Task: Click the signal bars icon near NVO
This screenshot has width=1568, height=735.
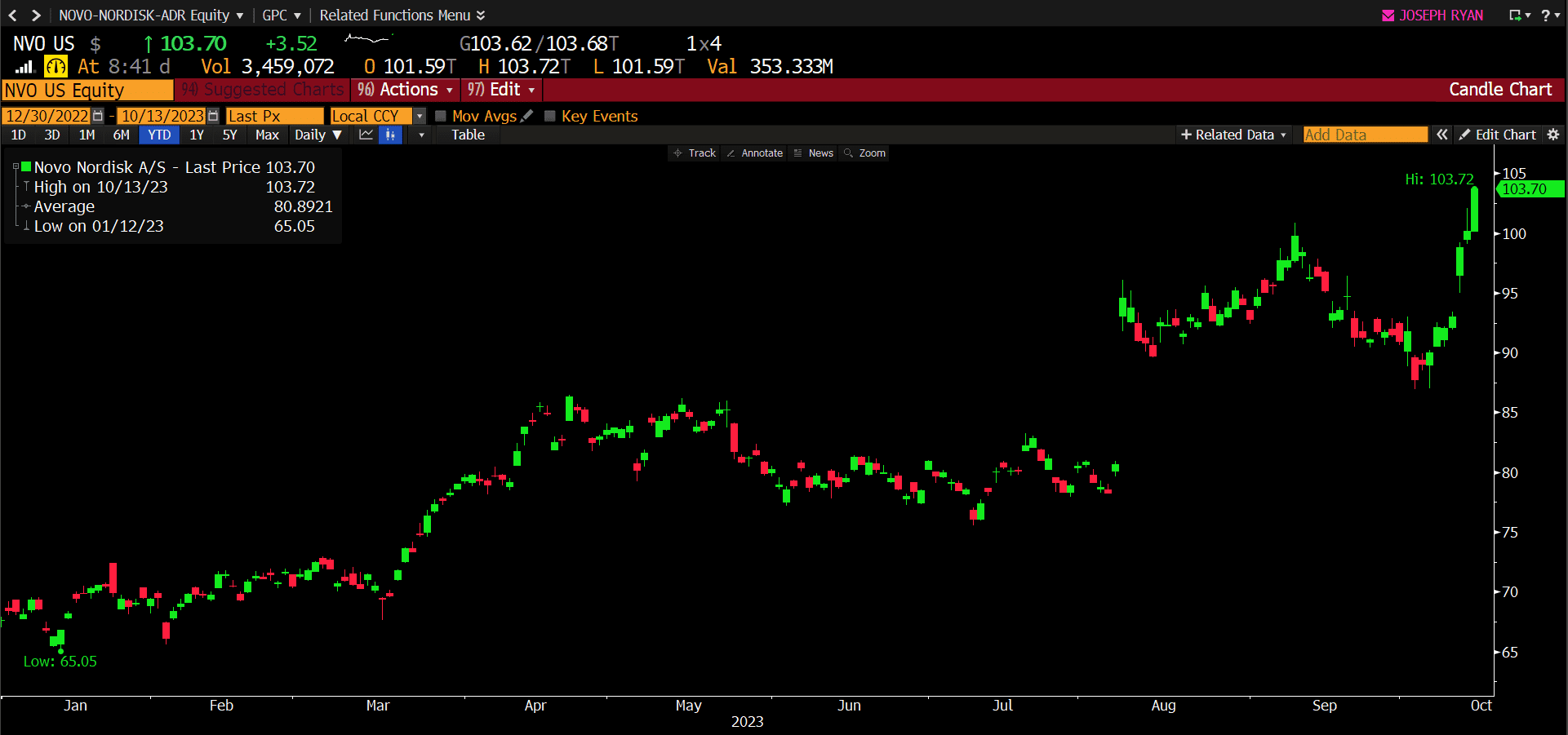Action: tap(24, 67)
